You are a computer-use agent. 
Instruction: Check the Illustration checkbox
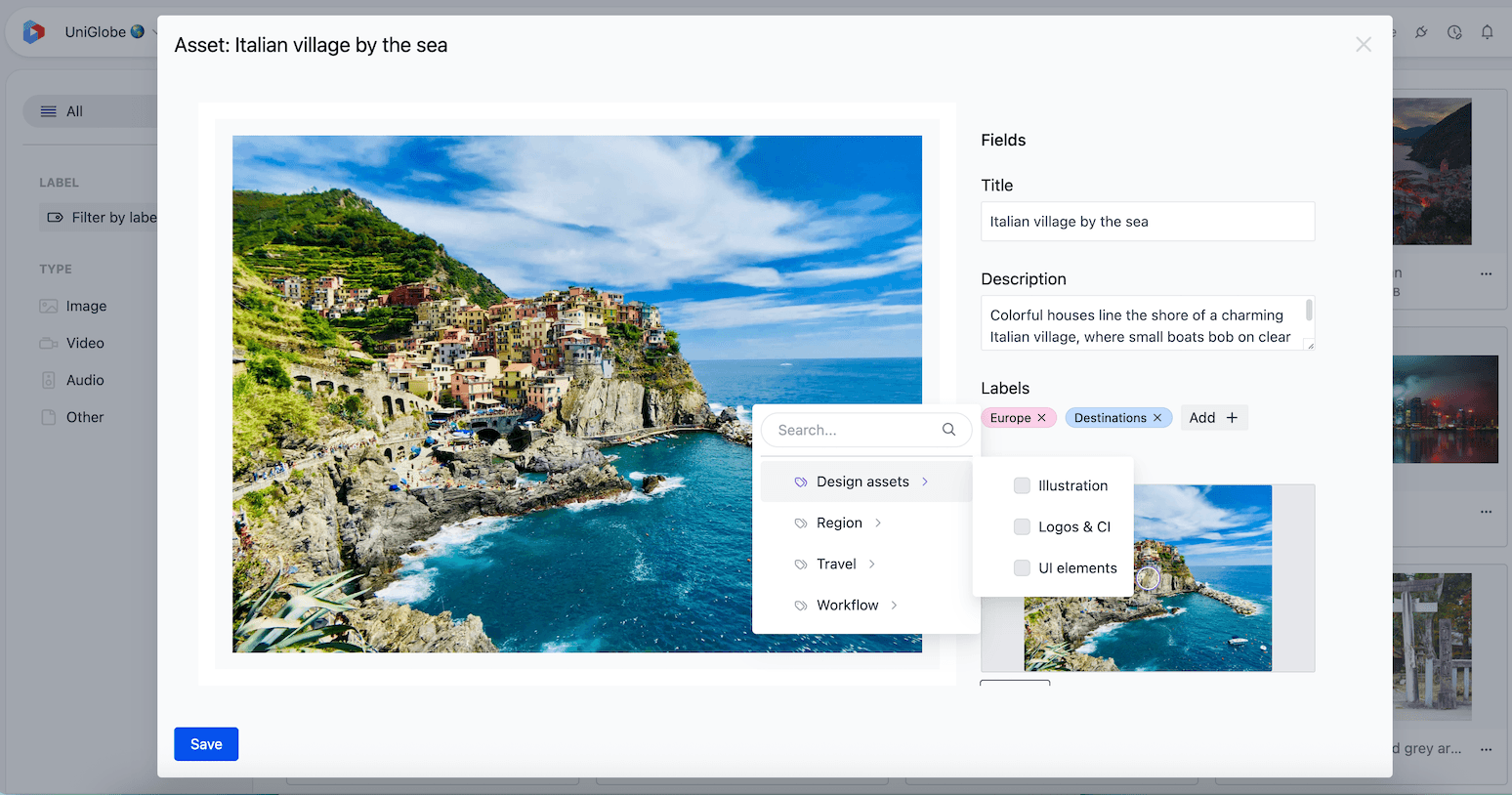click(1022, 485)
